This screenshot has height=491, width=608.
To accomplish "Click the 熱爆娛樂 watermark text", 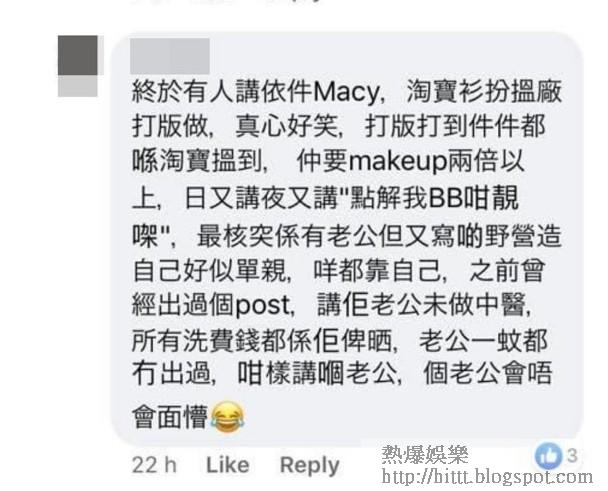I will tap(425, 455).
